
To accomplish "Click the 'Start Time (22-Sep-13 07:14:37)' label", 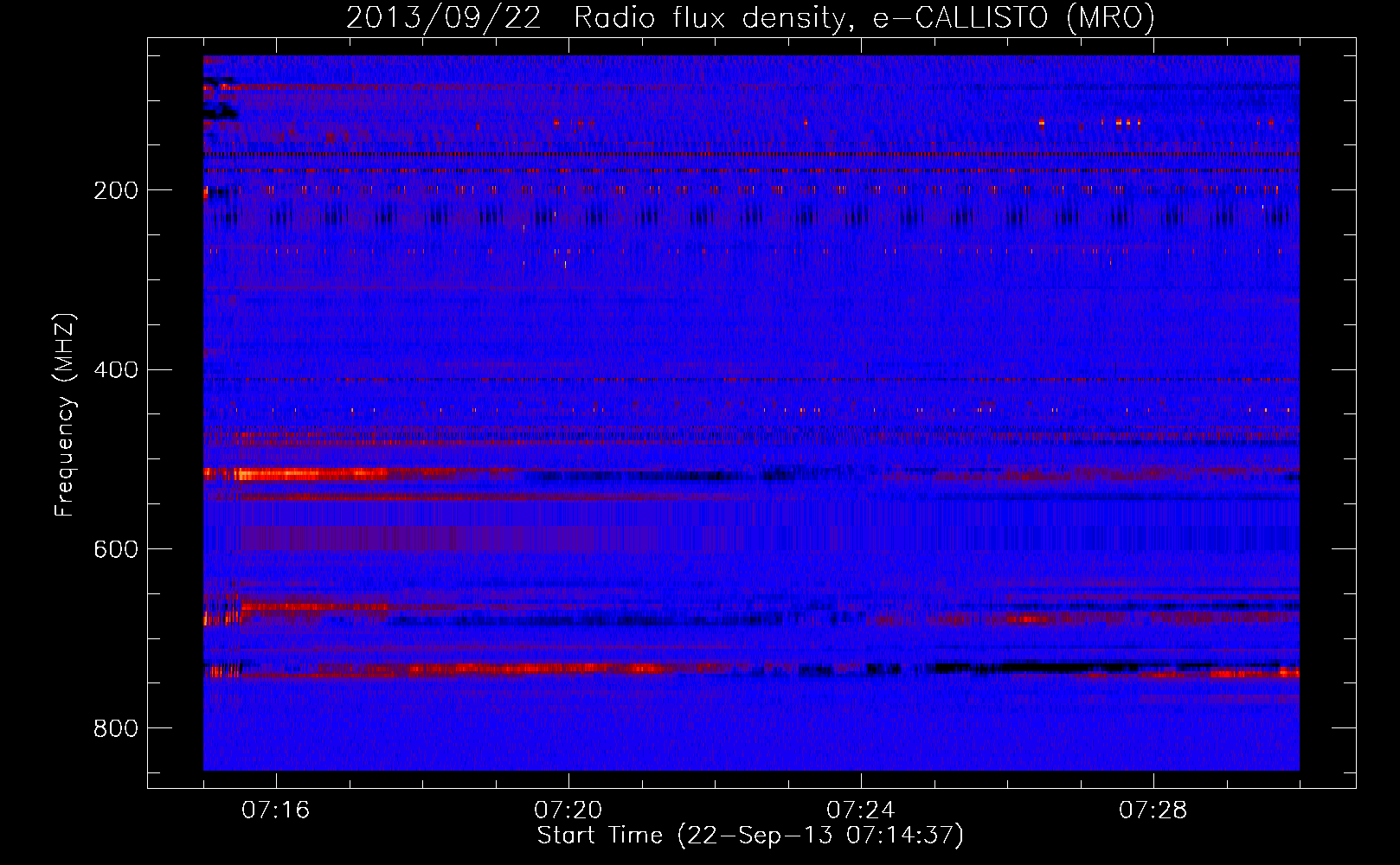I will (750, 836).
